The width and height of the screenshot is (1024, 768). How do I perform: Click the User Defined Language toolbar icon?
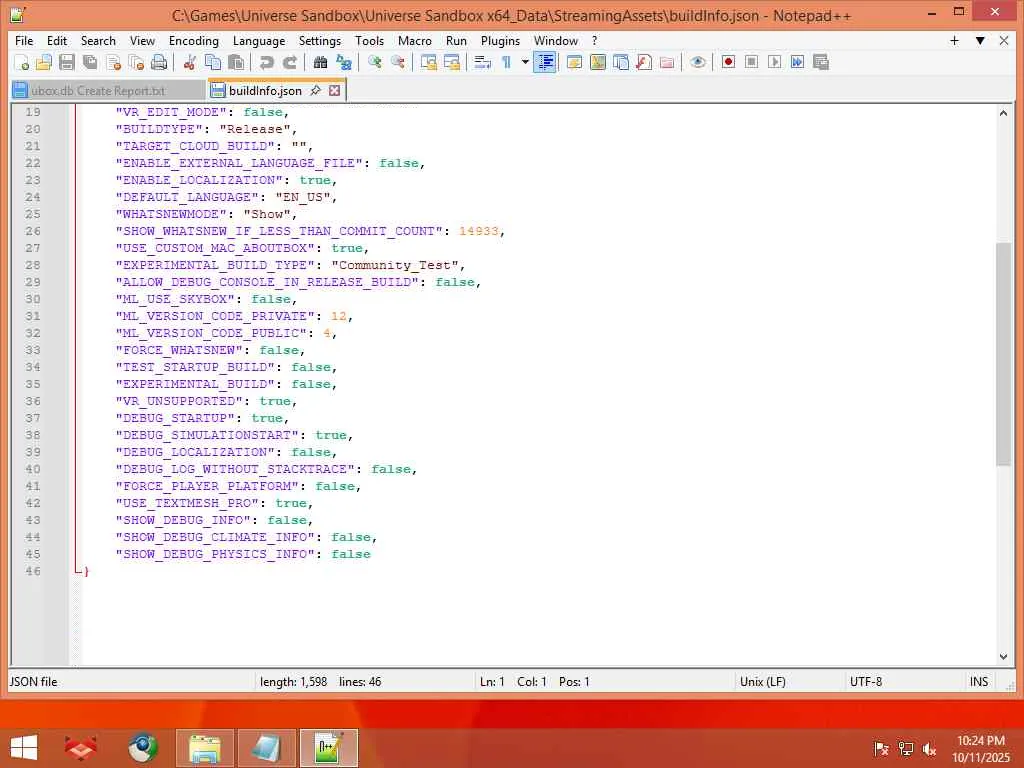[574, 62]
